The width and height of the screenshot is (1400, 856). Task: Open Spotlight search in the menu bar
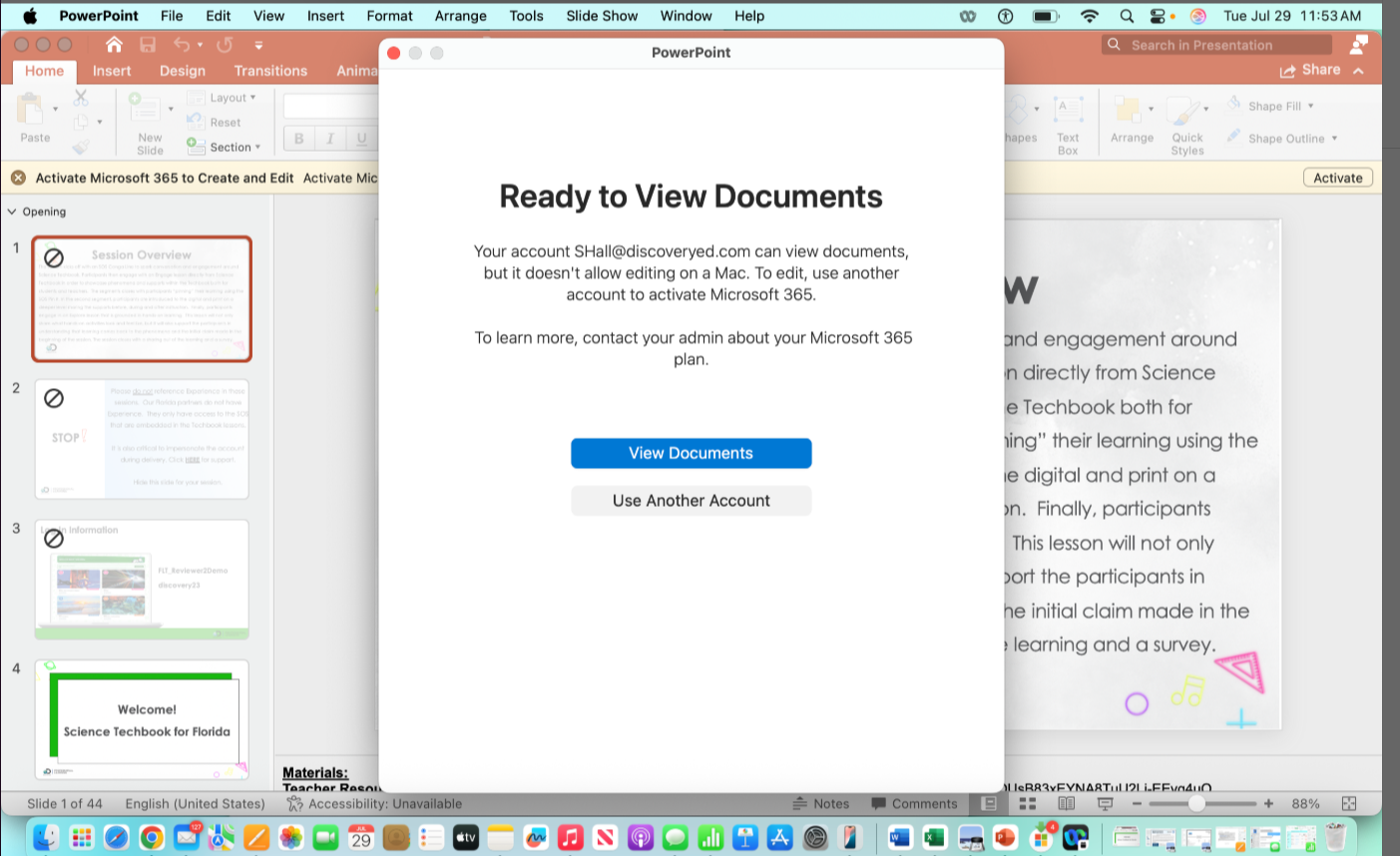tap(1127, 16)
